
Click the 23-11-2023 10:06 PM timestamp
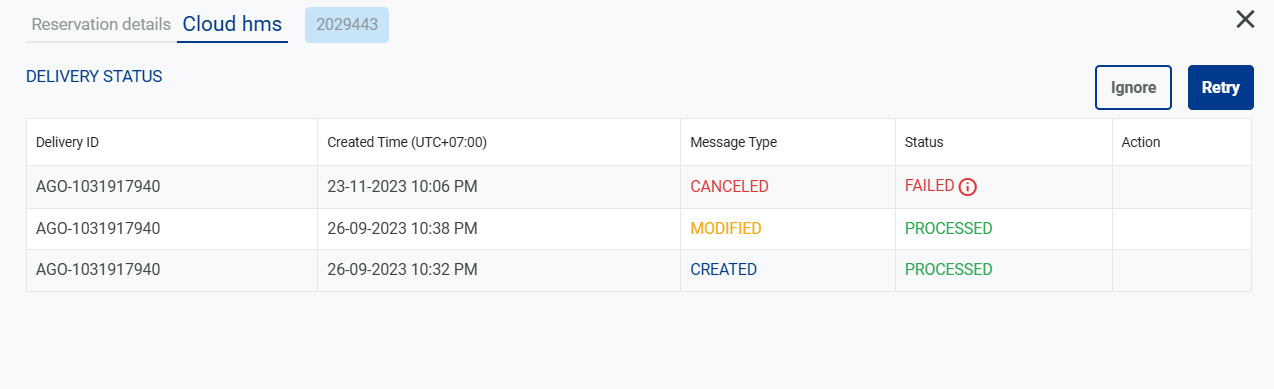pos(402,186)
